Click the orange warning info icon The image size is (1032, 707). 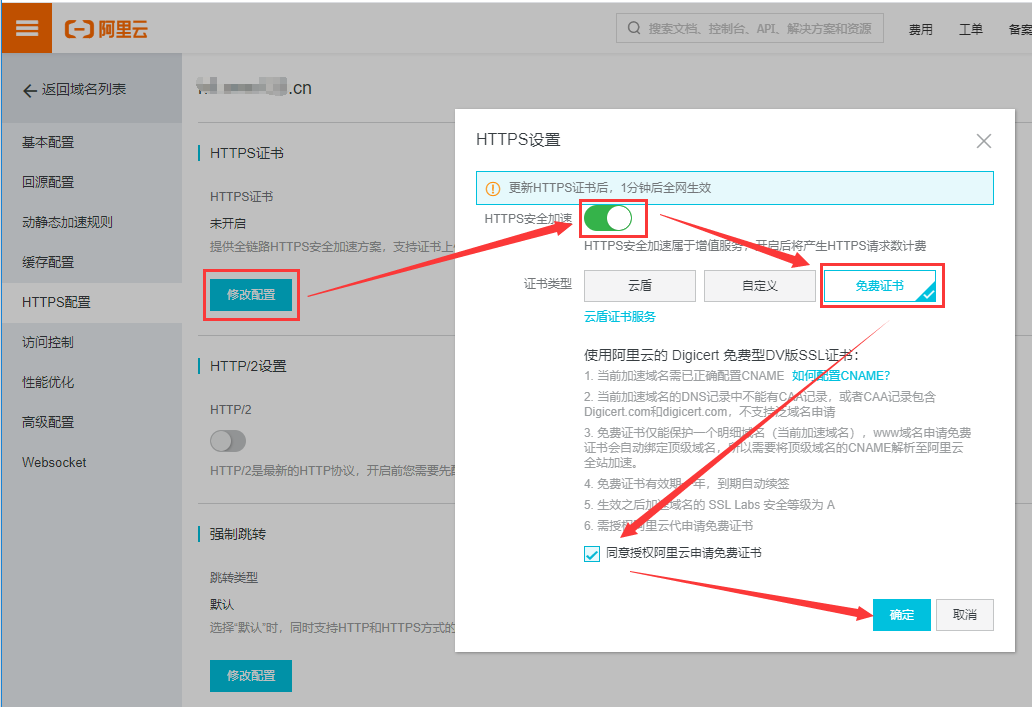492,188
